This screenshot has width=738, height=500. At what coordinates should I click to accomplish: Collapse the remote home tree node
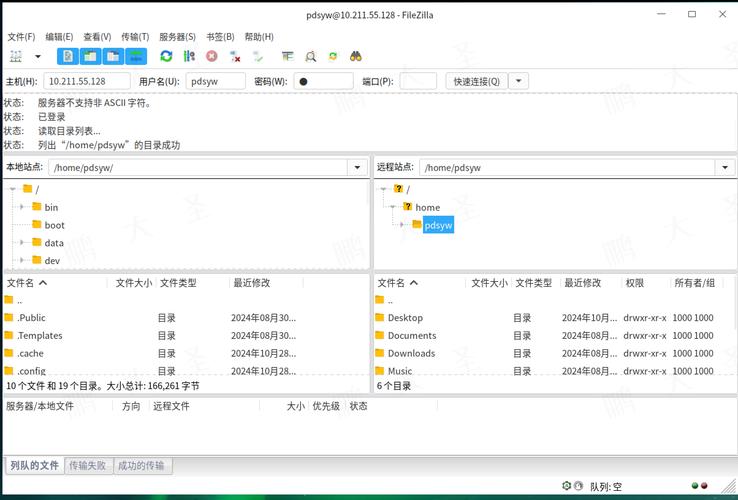393,207
